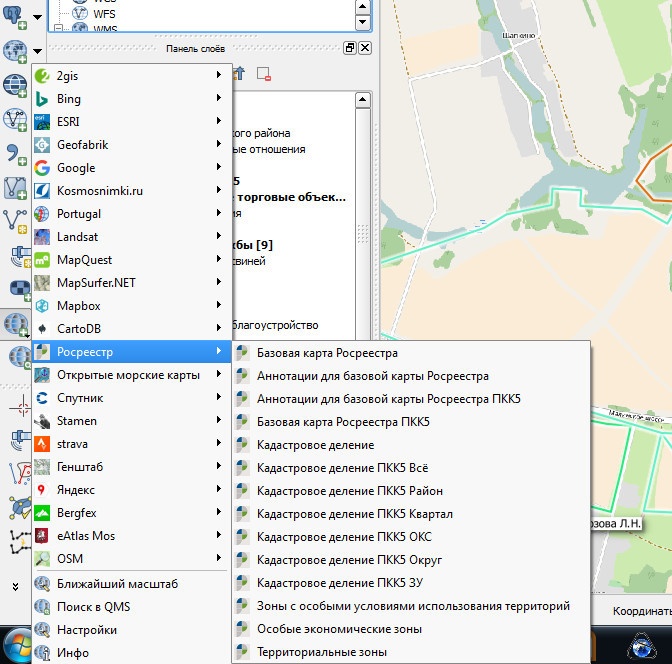This screenshot has width=672, height=664.
Task: Select the WFS item in browser tree
Action: 104,14
